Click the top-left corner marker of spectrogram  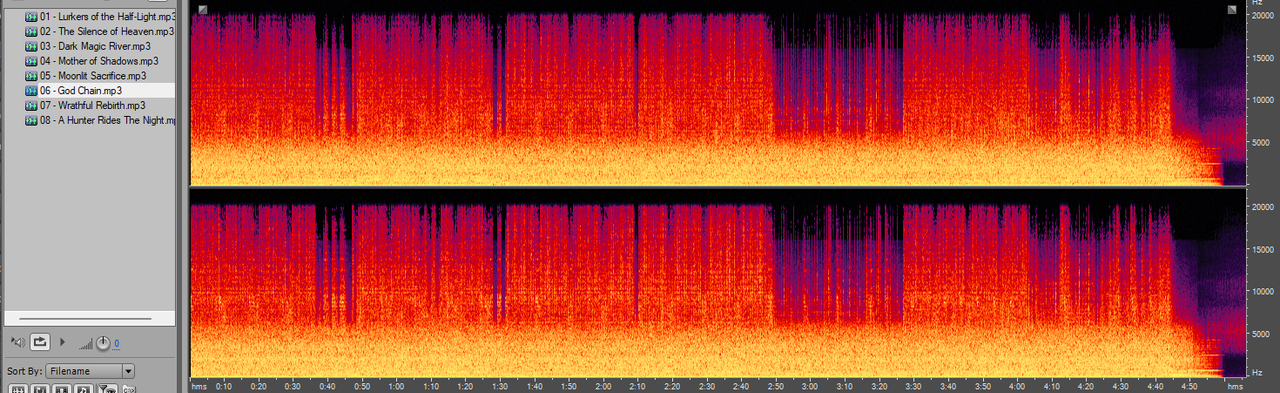(203, 10)
